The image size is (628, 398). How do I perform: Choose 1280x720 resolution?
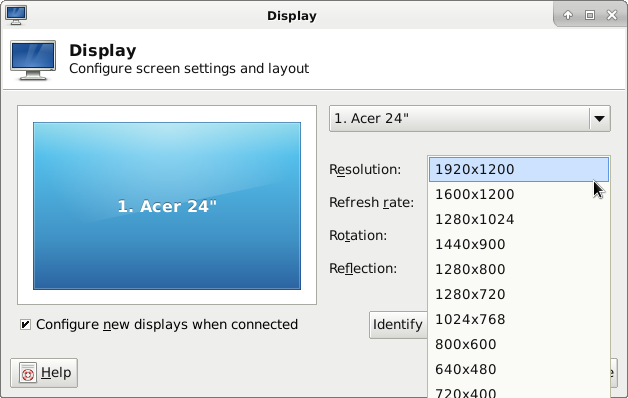pyautogui.click(x=519, y=294)
